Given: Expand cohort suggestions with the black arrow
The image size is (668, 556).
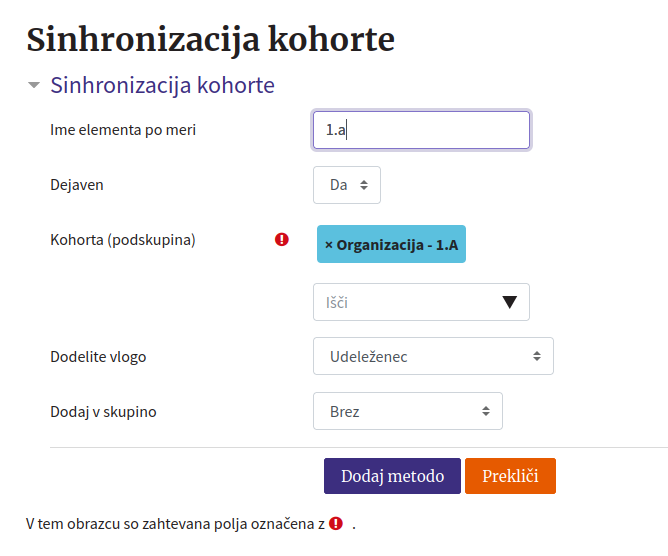Looking at the screenshot, I should [510, 302].
